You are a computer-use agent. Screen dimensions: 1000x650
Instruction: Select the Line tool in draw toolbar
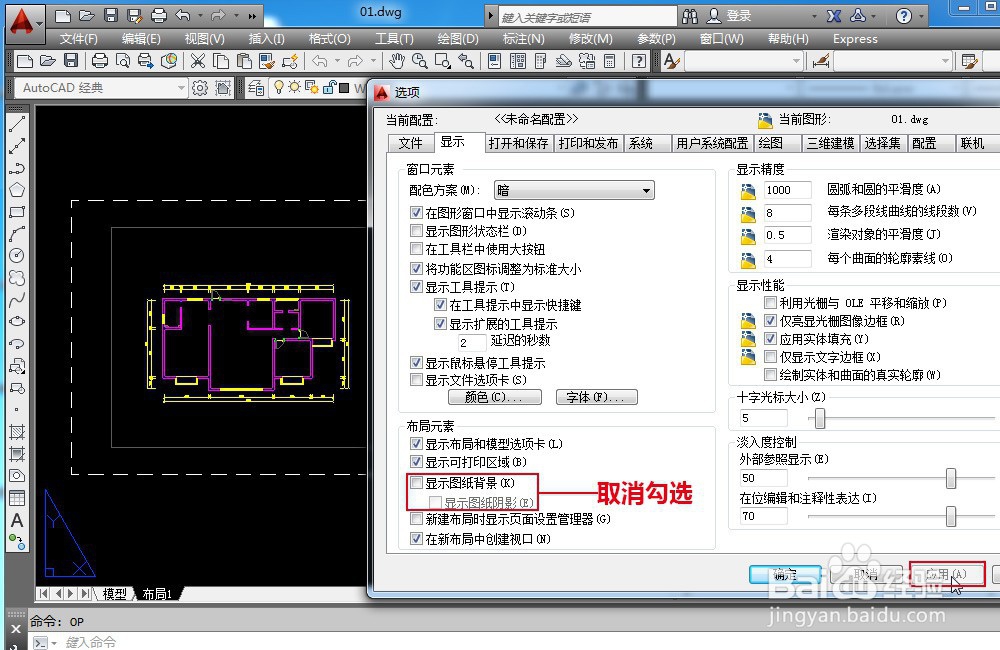point(17,124)
